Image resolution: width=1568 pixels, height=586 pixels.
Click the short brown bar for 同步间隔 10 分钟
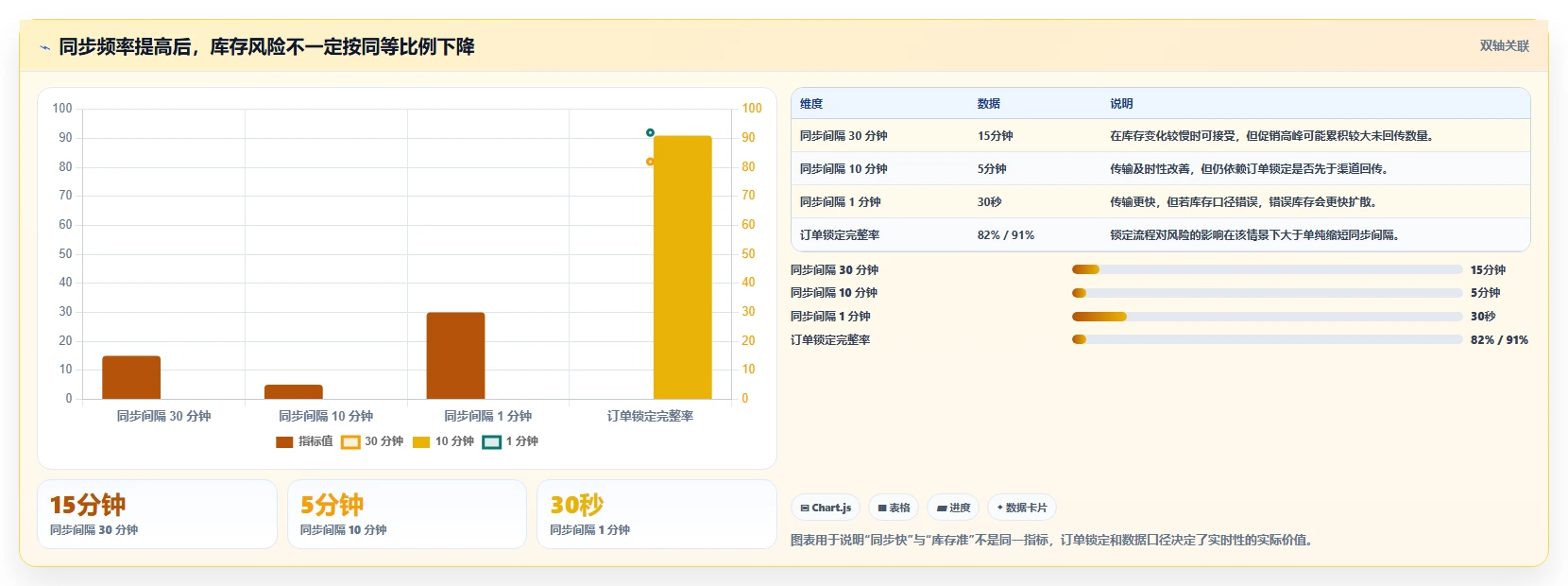(294, 391)
